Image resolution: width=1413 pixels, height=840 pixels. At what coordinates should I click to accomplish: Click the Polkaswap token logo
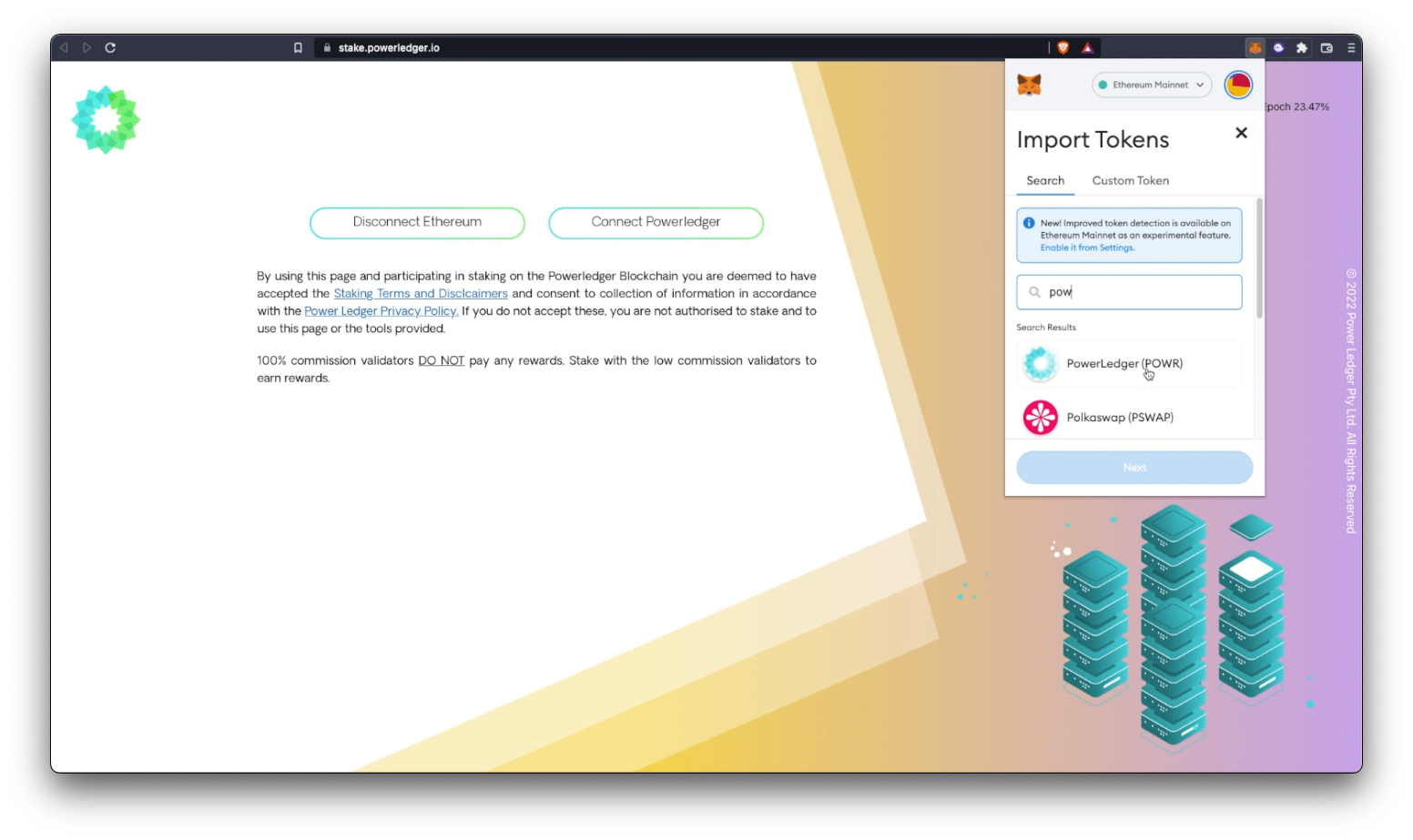coord(1040,417)
